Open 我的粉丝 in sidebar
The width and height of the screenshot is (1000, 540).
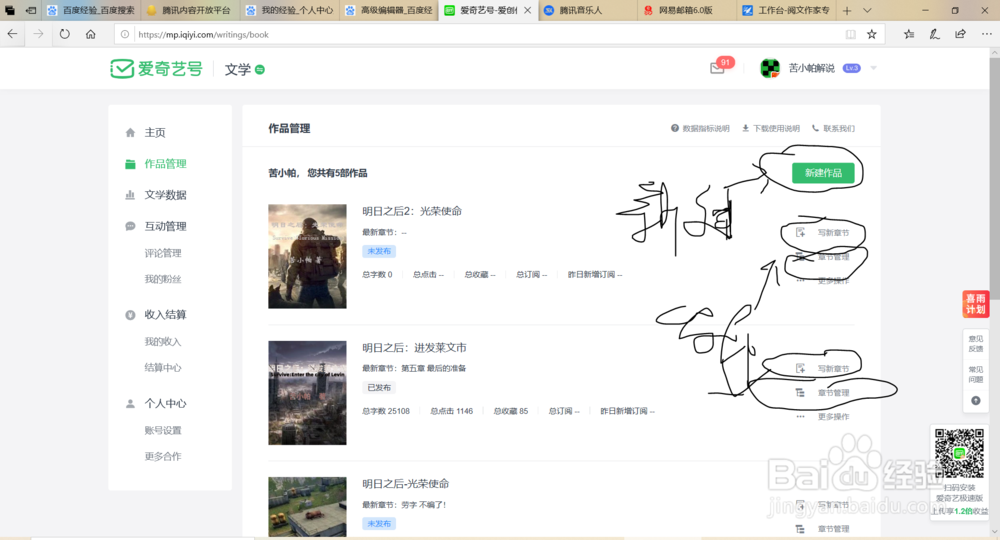tap(163, 279)
